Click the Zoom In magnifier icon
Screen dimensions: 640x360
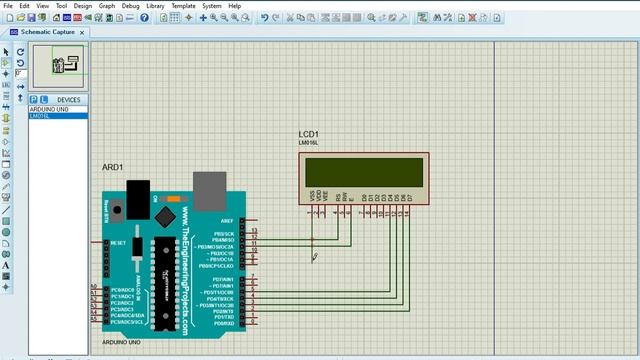pyautogui.click(x=213, y=18)
